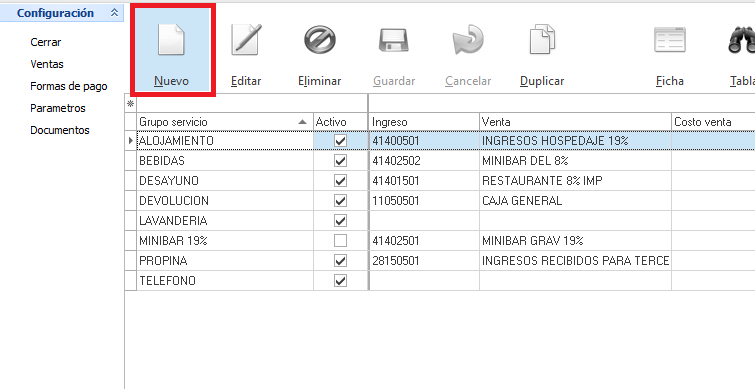Select Formas de pago option
This screenshot has height=389, width=755.
tap(69, 86)
